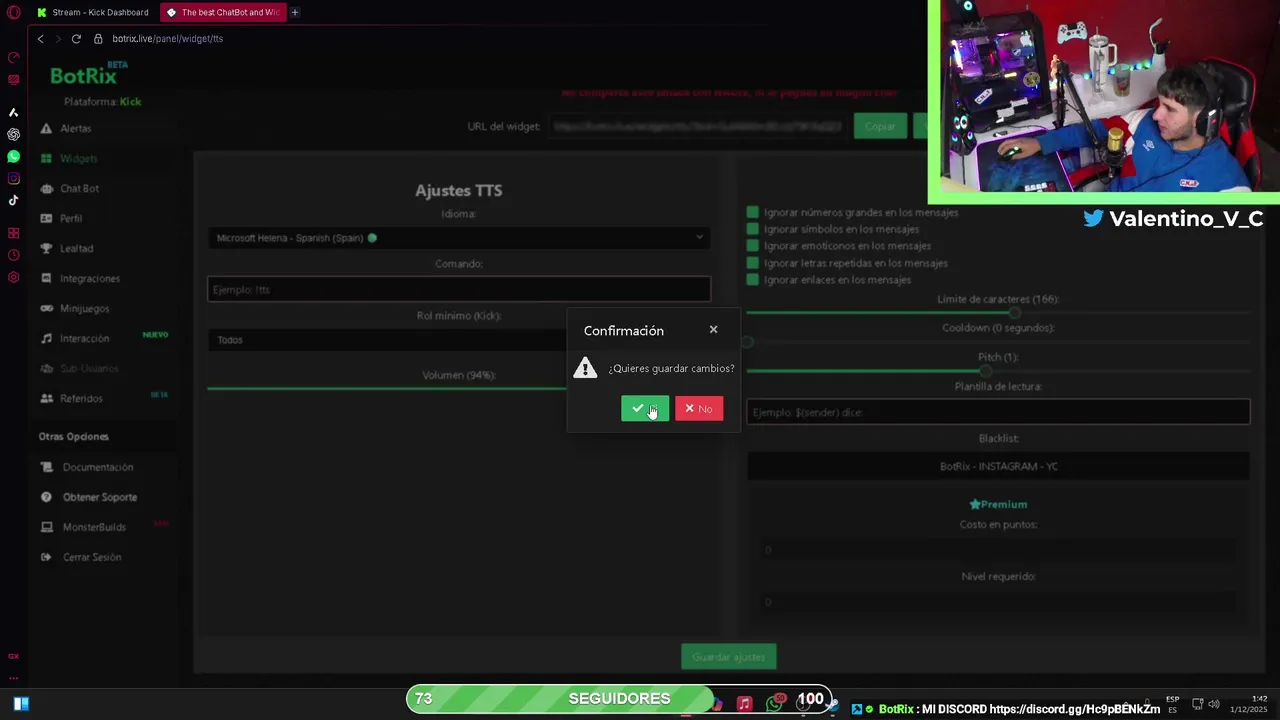Switch to Stream - Kick Dashboard tab
The height and width of the screenshot is (720, 1280).
(x=92, y=12)
